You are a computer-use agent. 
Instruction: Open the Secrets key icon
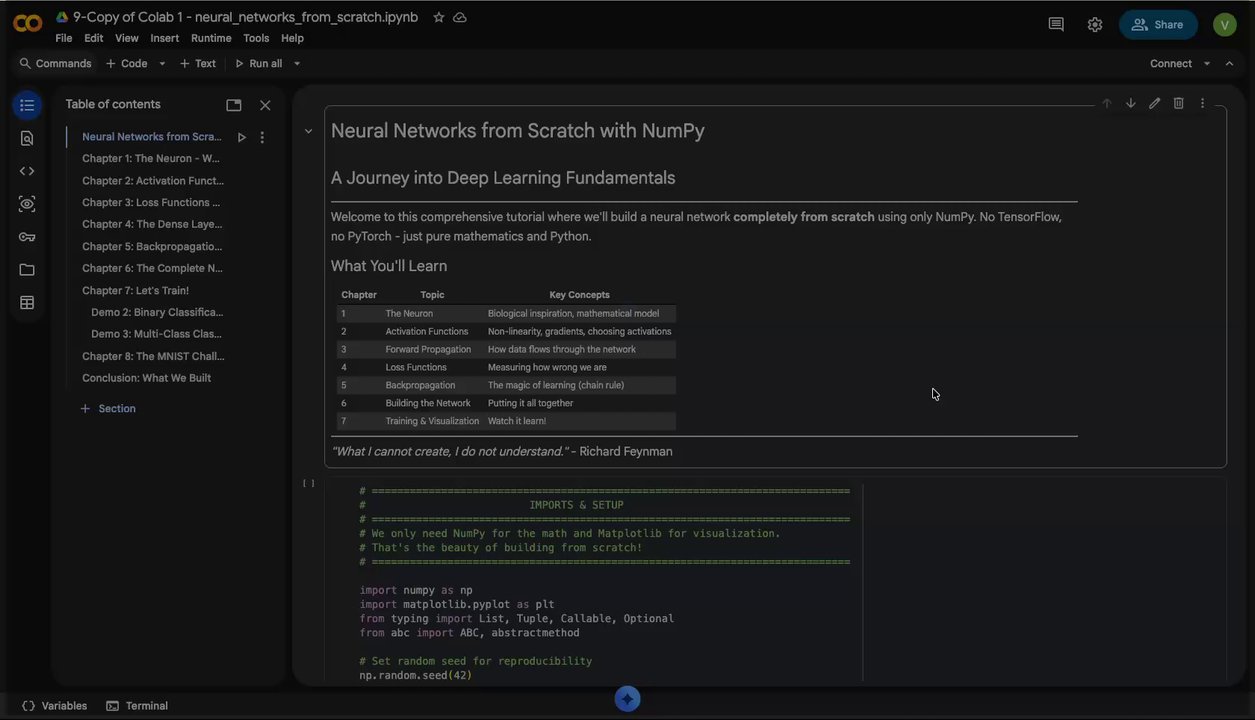[x=27, y=237]
